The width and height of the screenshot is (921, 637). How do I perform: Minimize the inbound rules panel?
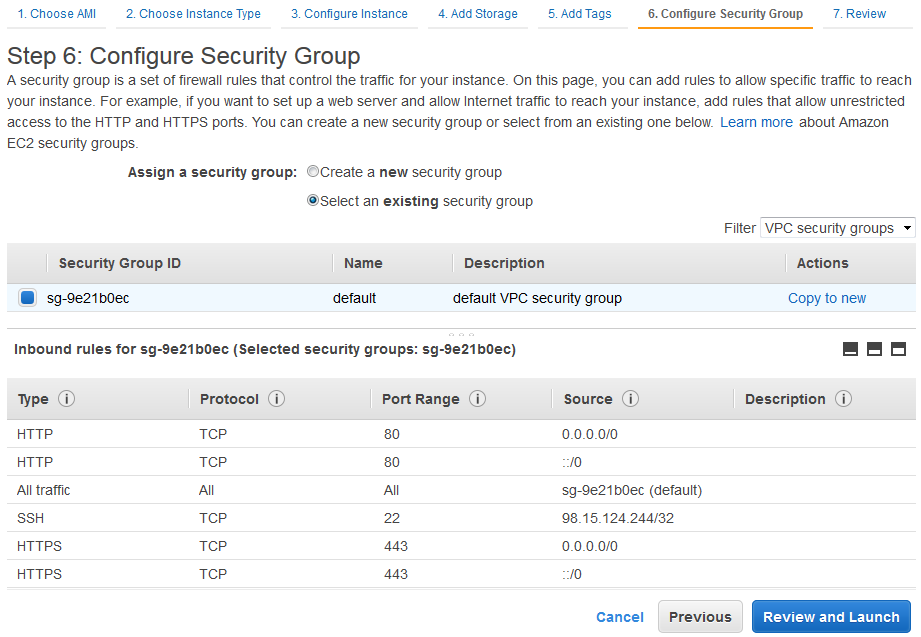(851, 349)
